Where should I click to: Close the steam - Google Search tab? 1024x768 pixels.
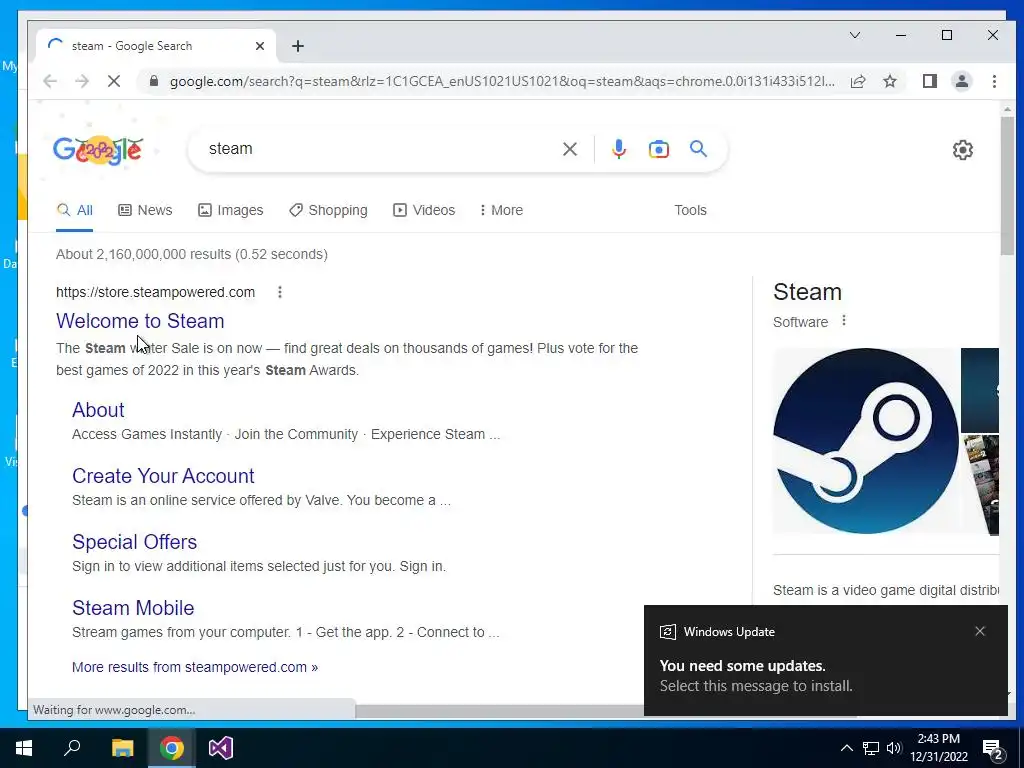tap(260, 46)
